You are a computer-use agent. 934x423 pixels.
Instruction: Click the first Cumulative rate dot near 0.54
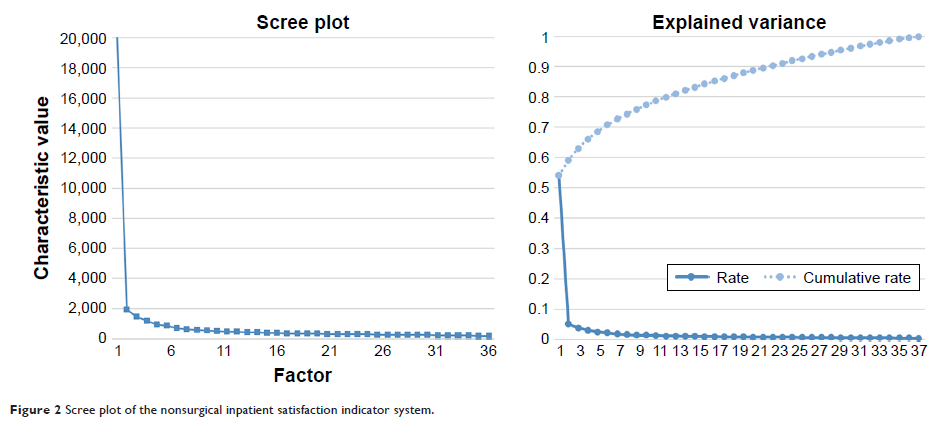point(558,176)
